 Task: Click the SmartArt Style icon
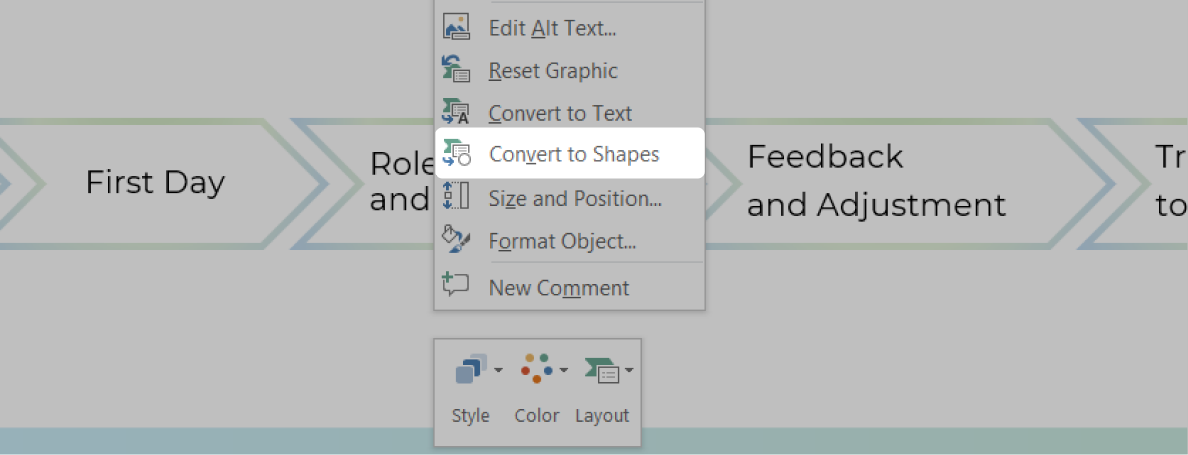tap(469, 371)
